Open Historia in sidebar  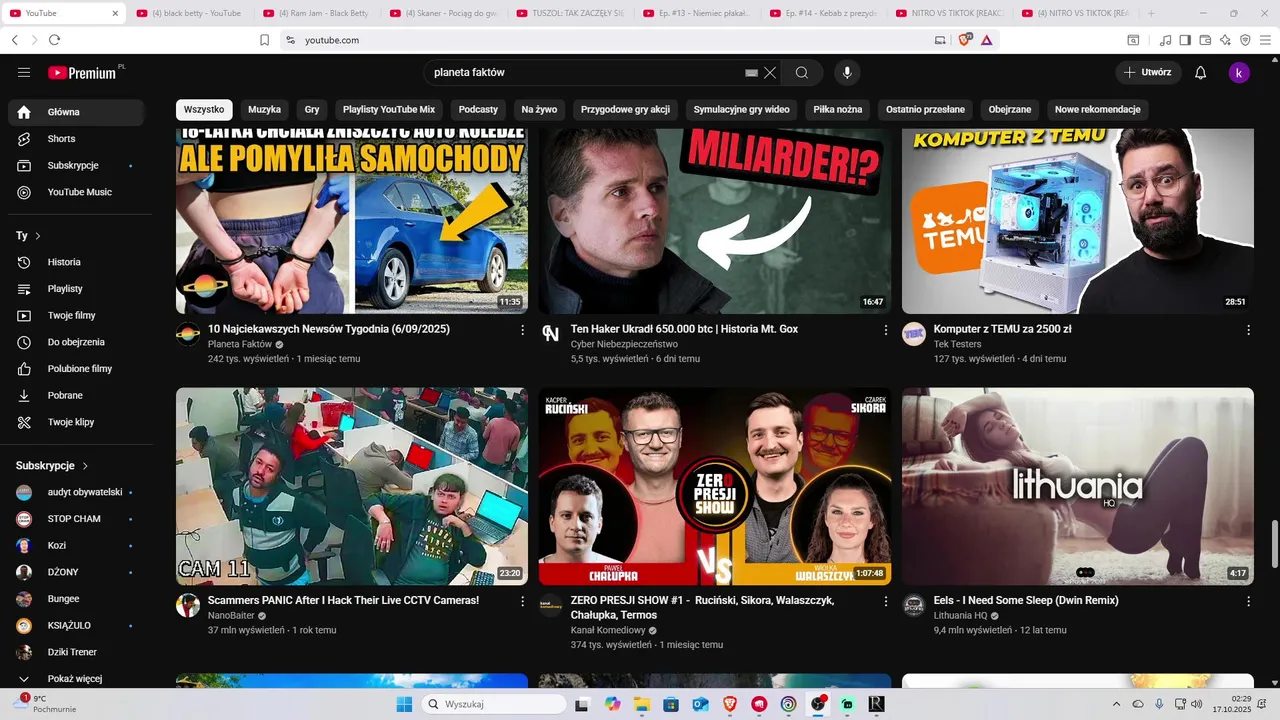click(x=79, y=262)
